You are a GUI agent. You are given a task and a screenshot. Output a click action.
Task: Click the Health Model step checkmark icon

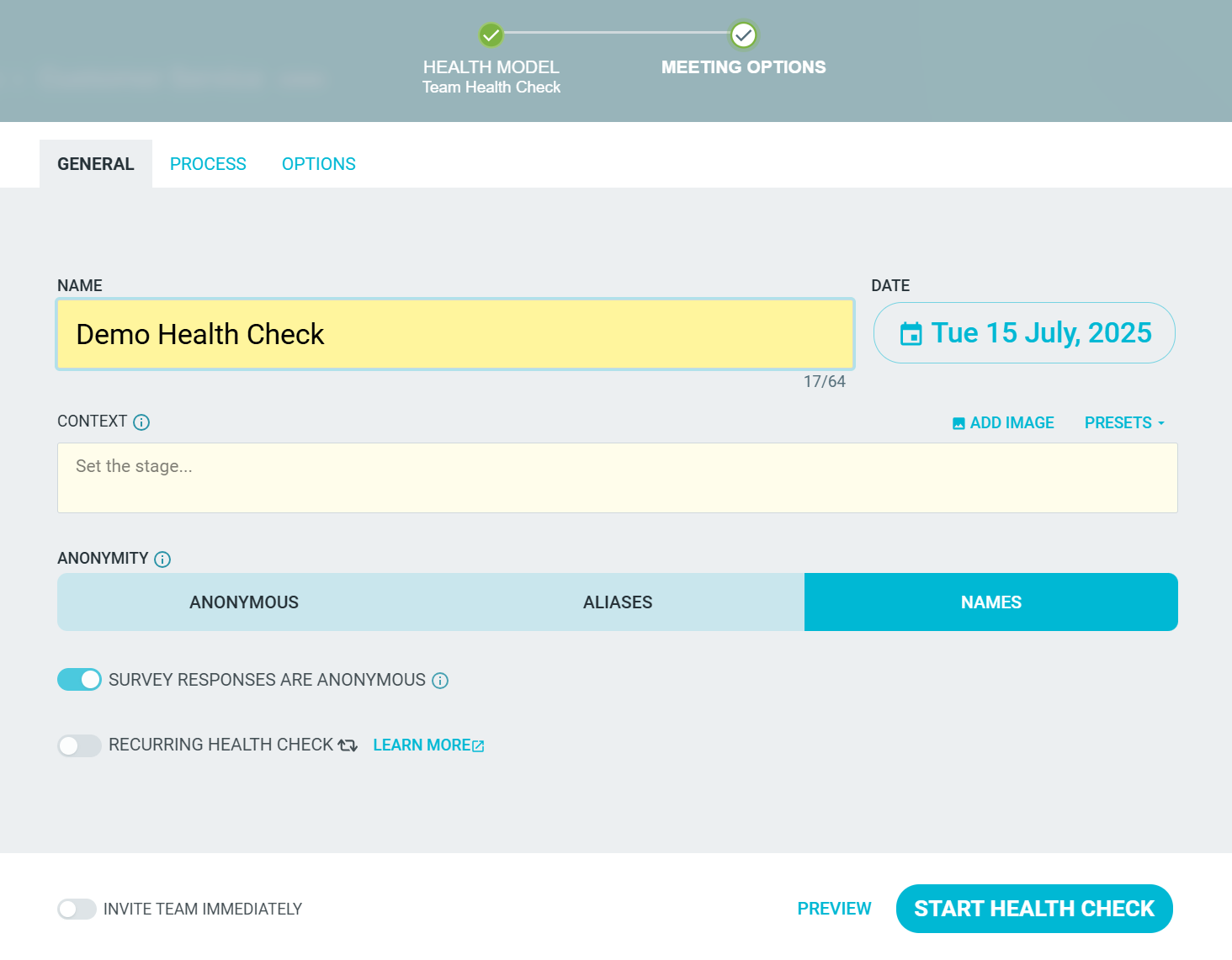coord(491,35)
